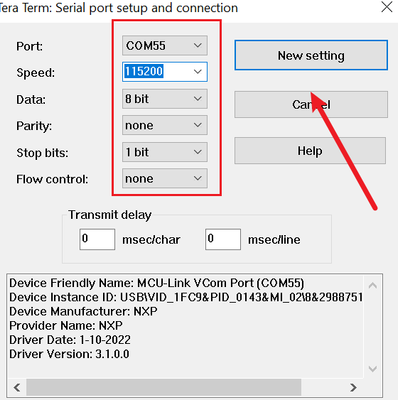Screen dimensions: 398x400
Task: Close the Serial port setup dialog
Action: pos(387,7)
